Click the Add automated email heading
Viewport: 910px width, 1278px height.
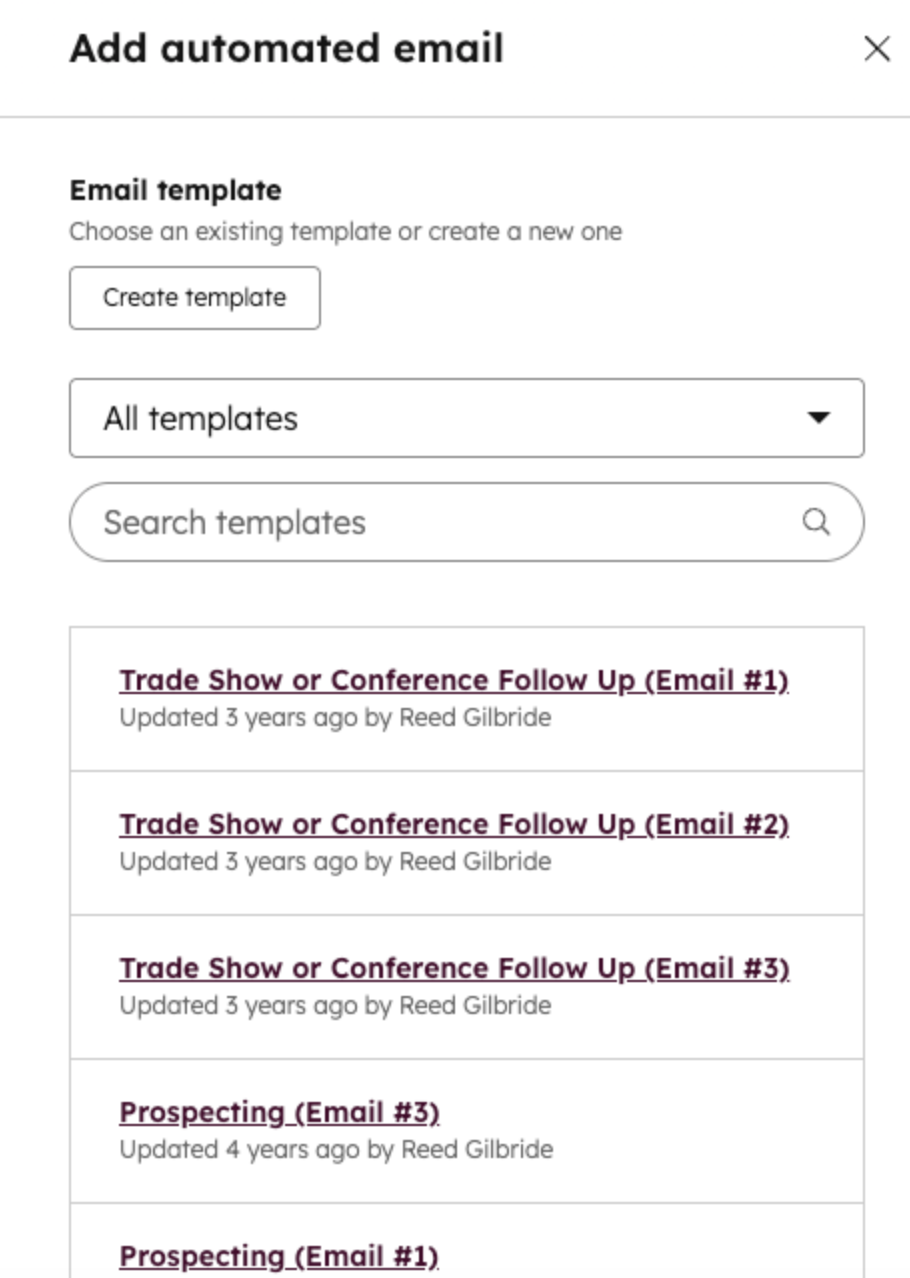(x=286, y=49)
